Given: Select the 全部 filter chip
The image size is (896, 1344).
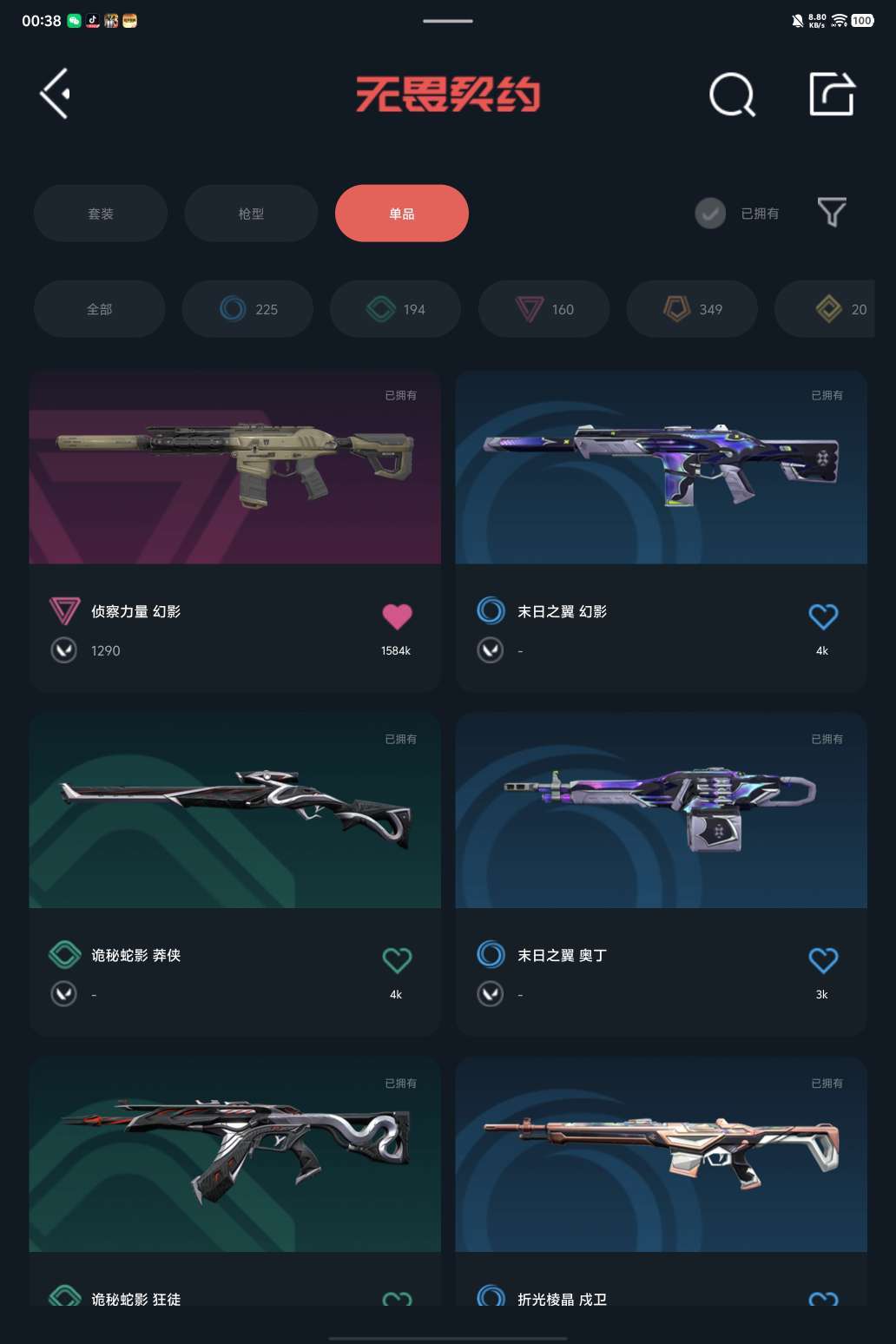Looking at the screenshot, I should [99, 309].
